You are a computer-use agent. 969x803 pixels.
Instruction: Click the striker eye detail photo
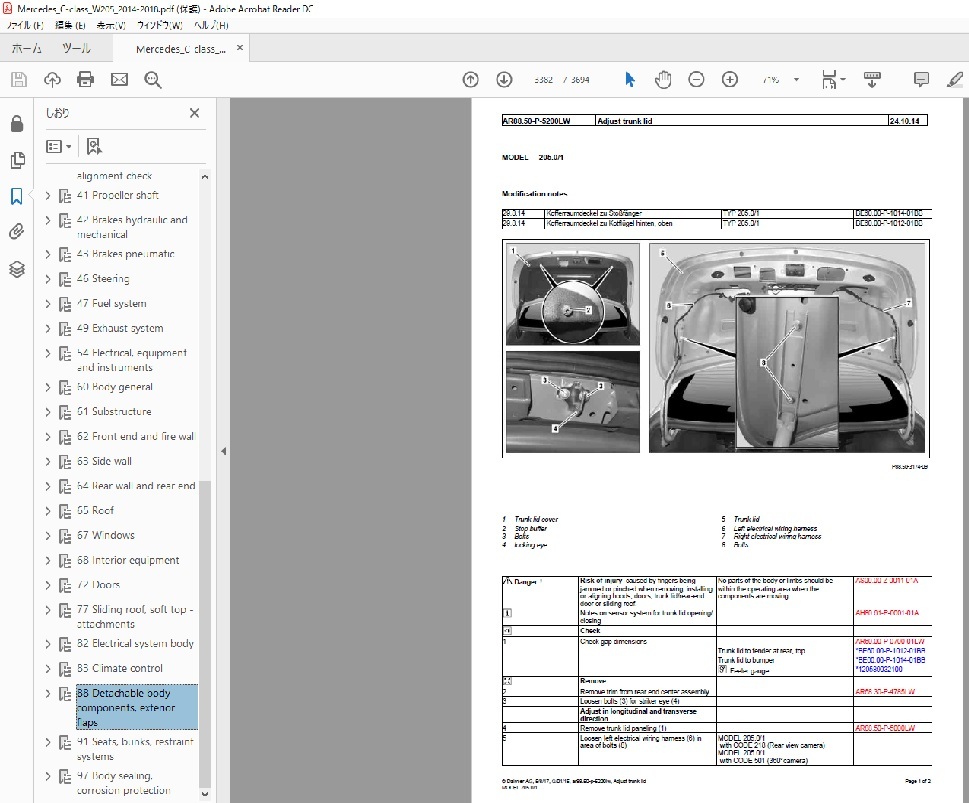pos(573,402)
